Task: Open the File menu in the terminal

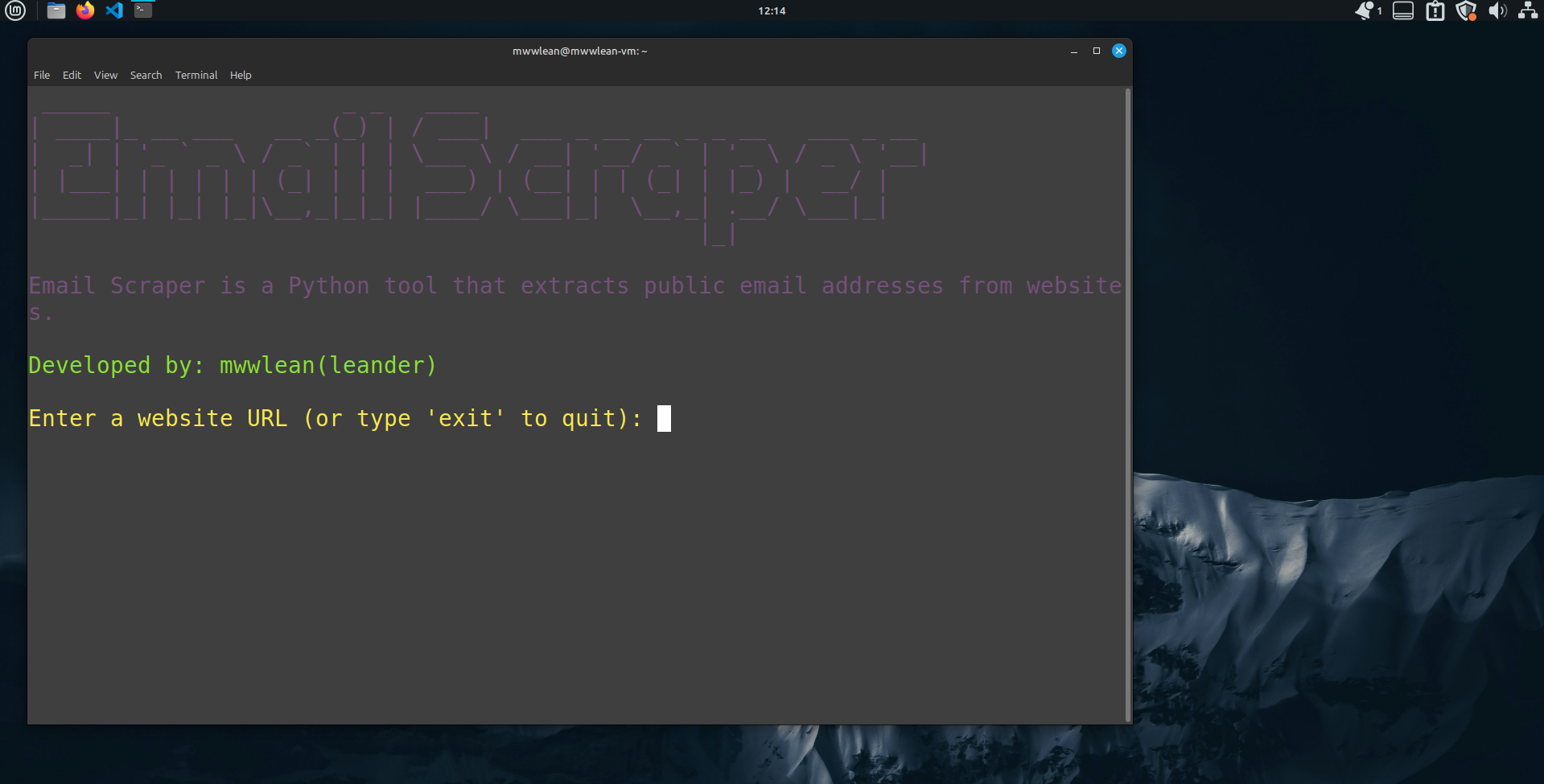Action: [x=42, y=75]
